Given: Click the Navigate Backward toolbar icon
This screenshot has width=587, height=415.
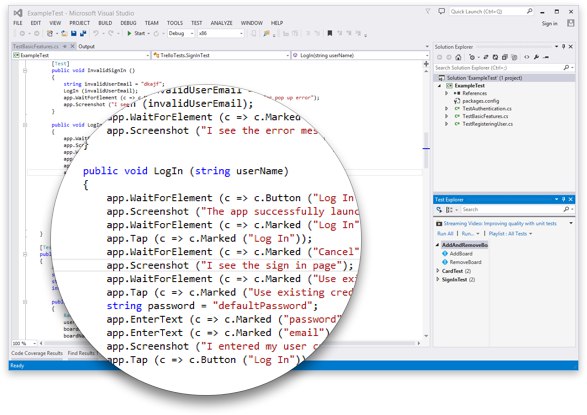Looking at the screenshot, I should coord(22,33).
